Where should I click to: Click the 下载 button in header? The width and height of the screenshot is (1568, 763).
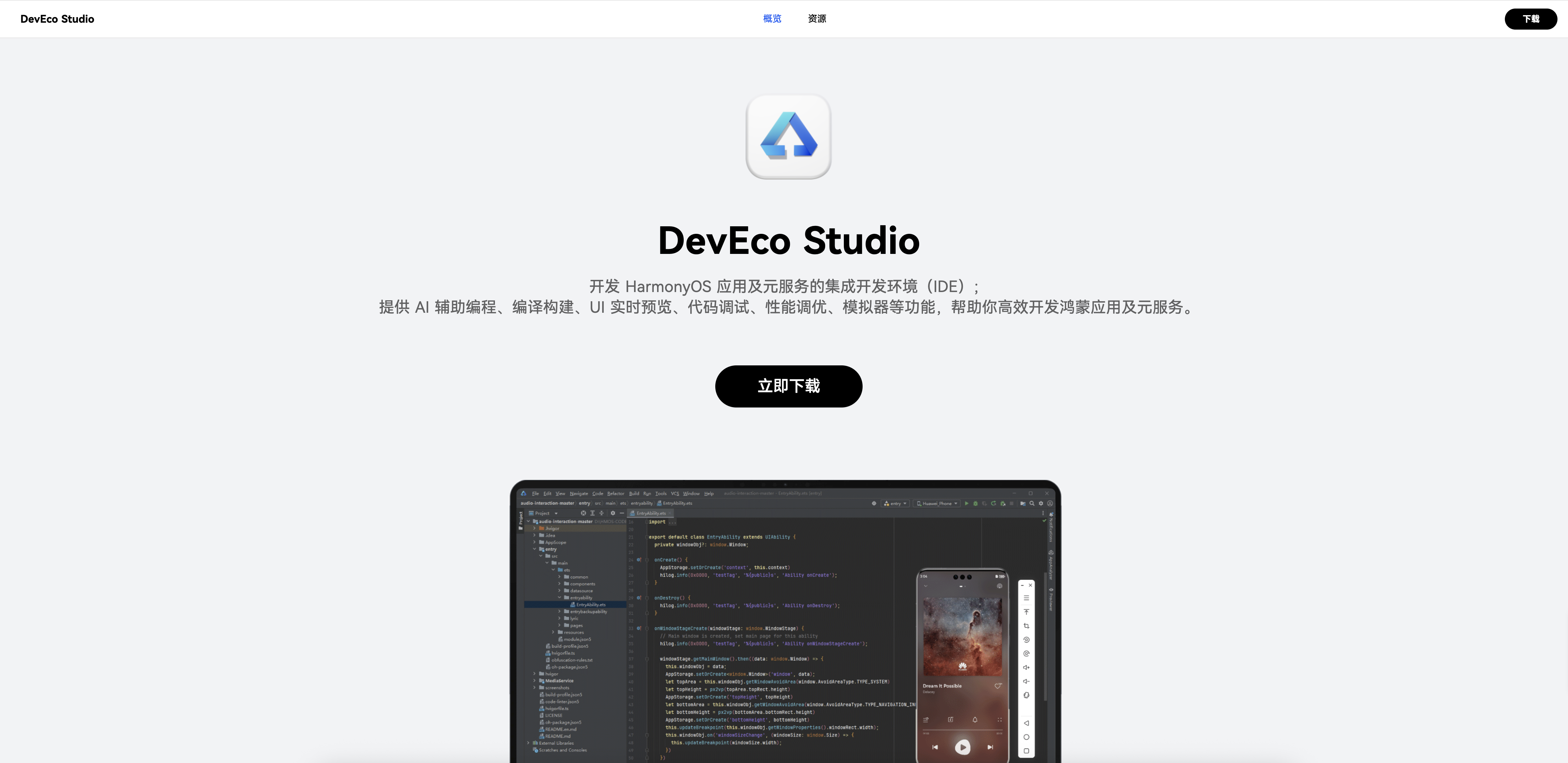(x=1530, y=19)
